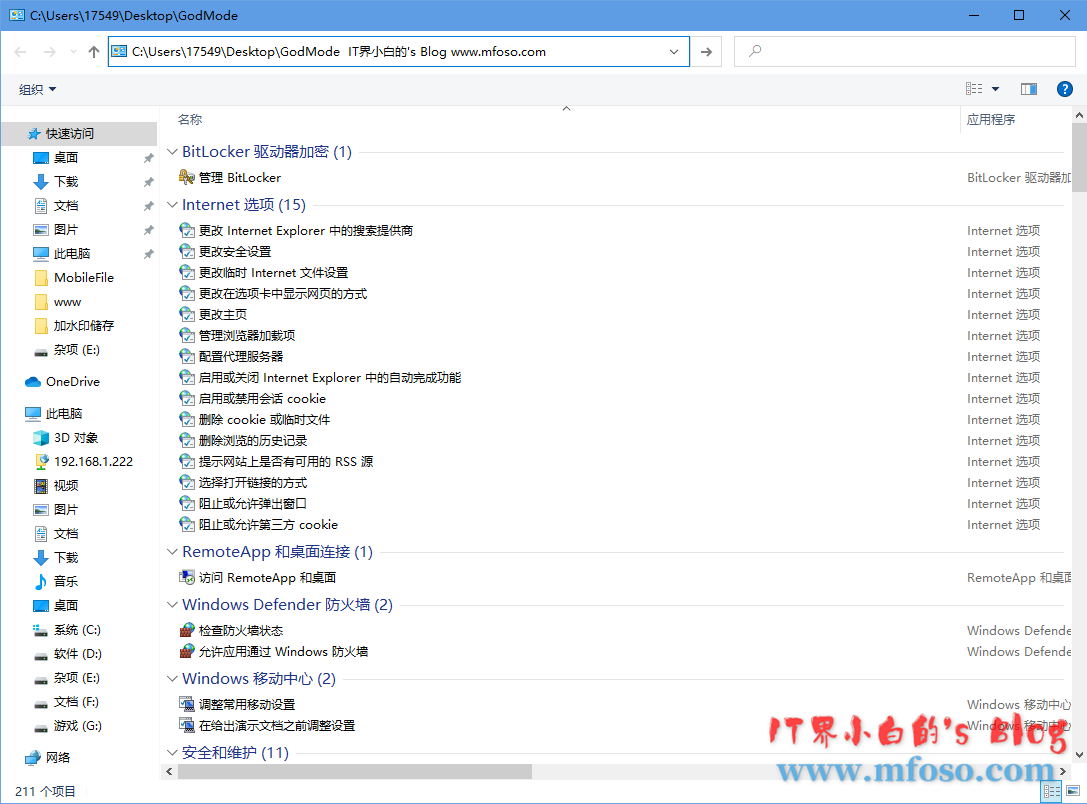The image size is (1087, 804).
Task: Open the www folder
Action: click(67, 302)
